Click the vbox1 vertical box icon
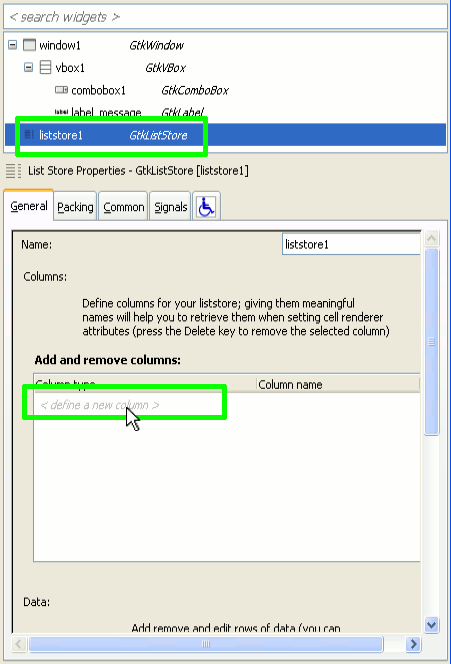 pos(45,67)
